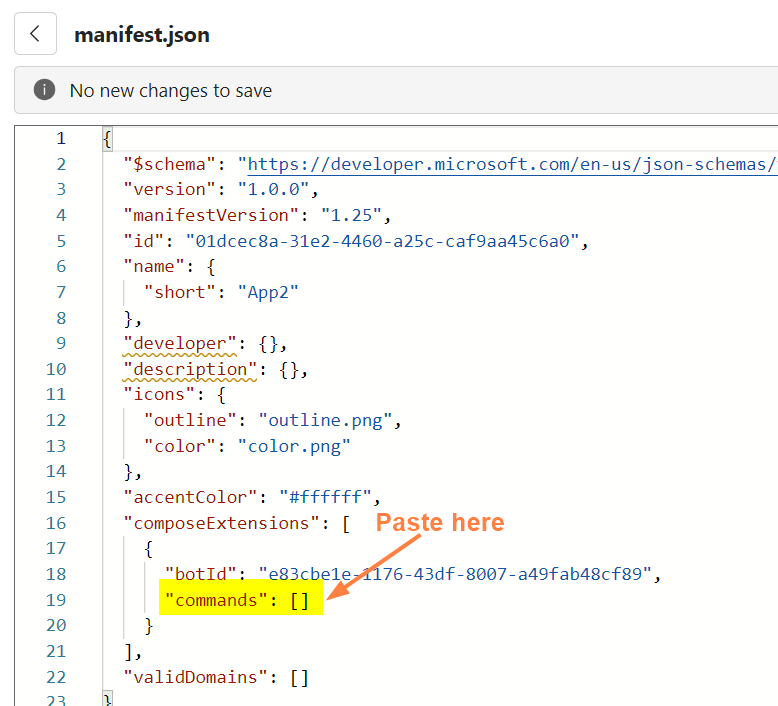Click the accentColor "#ffffff" value

click(x=325, y=497)
